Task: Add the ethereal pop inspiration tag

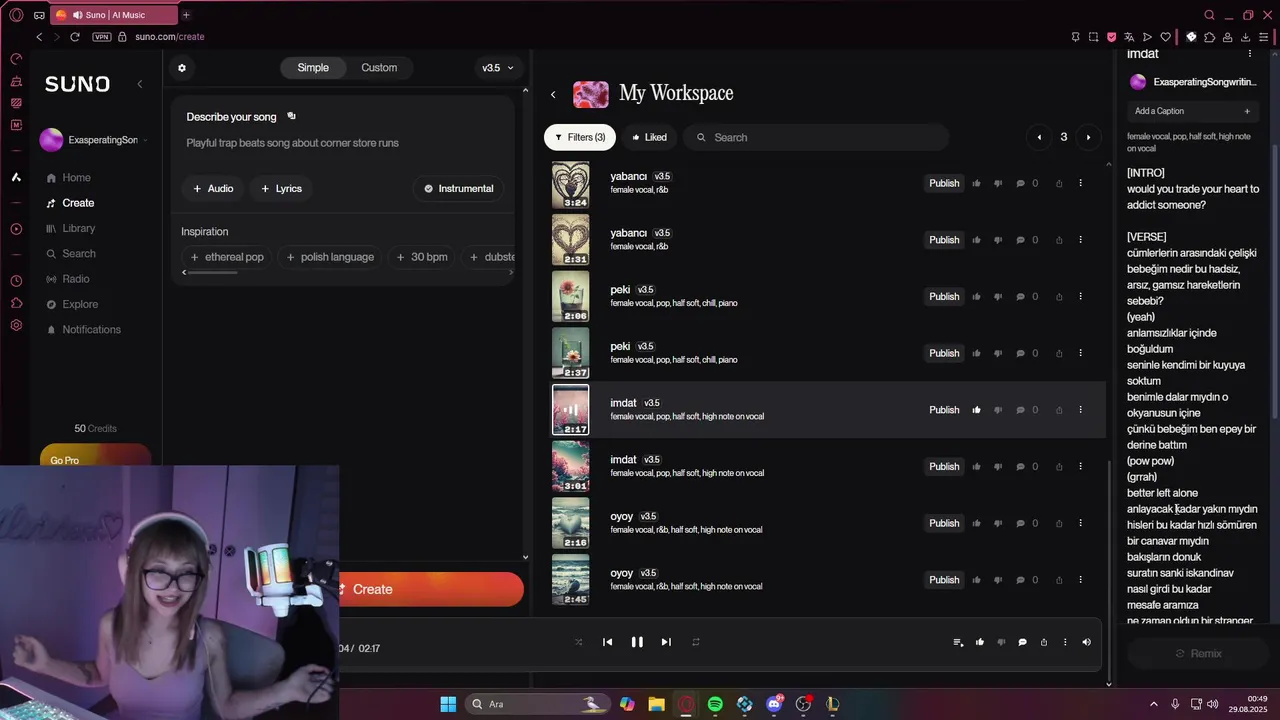Action: tap(227, 257)
